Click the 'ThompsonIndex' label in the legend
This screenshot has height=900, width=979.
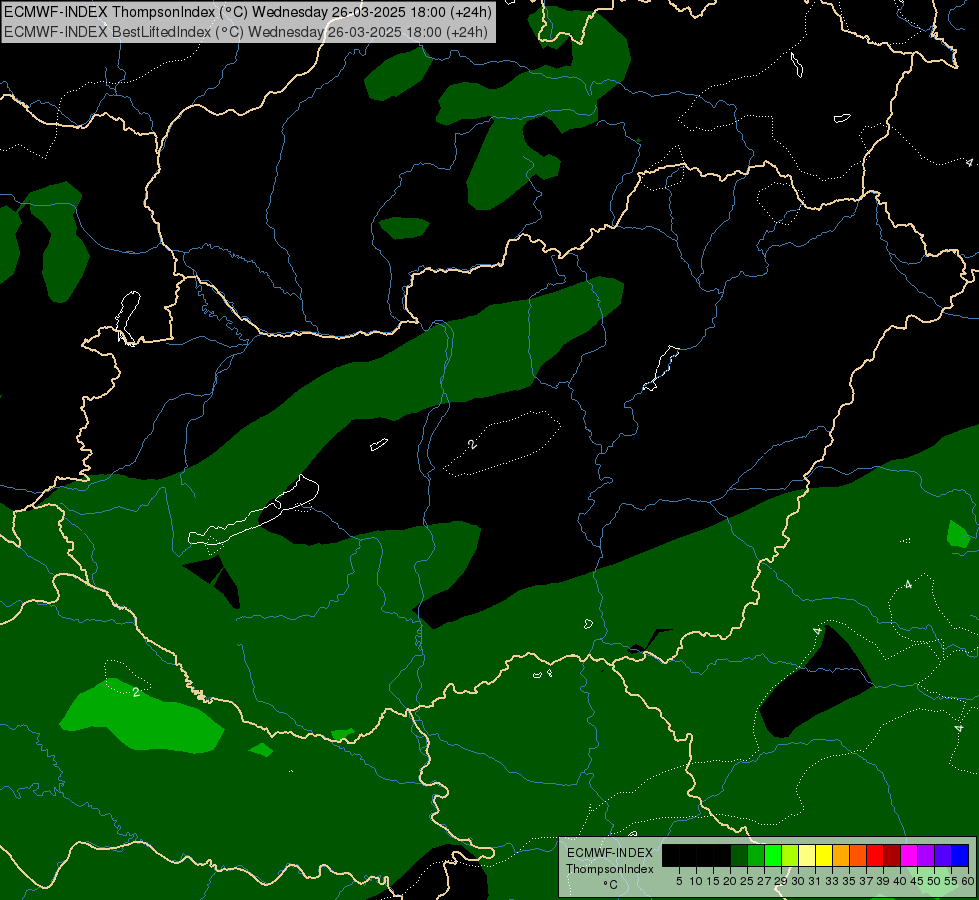610,869
